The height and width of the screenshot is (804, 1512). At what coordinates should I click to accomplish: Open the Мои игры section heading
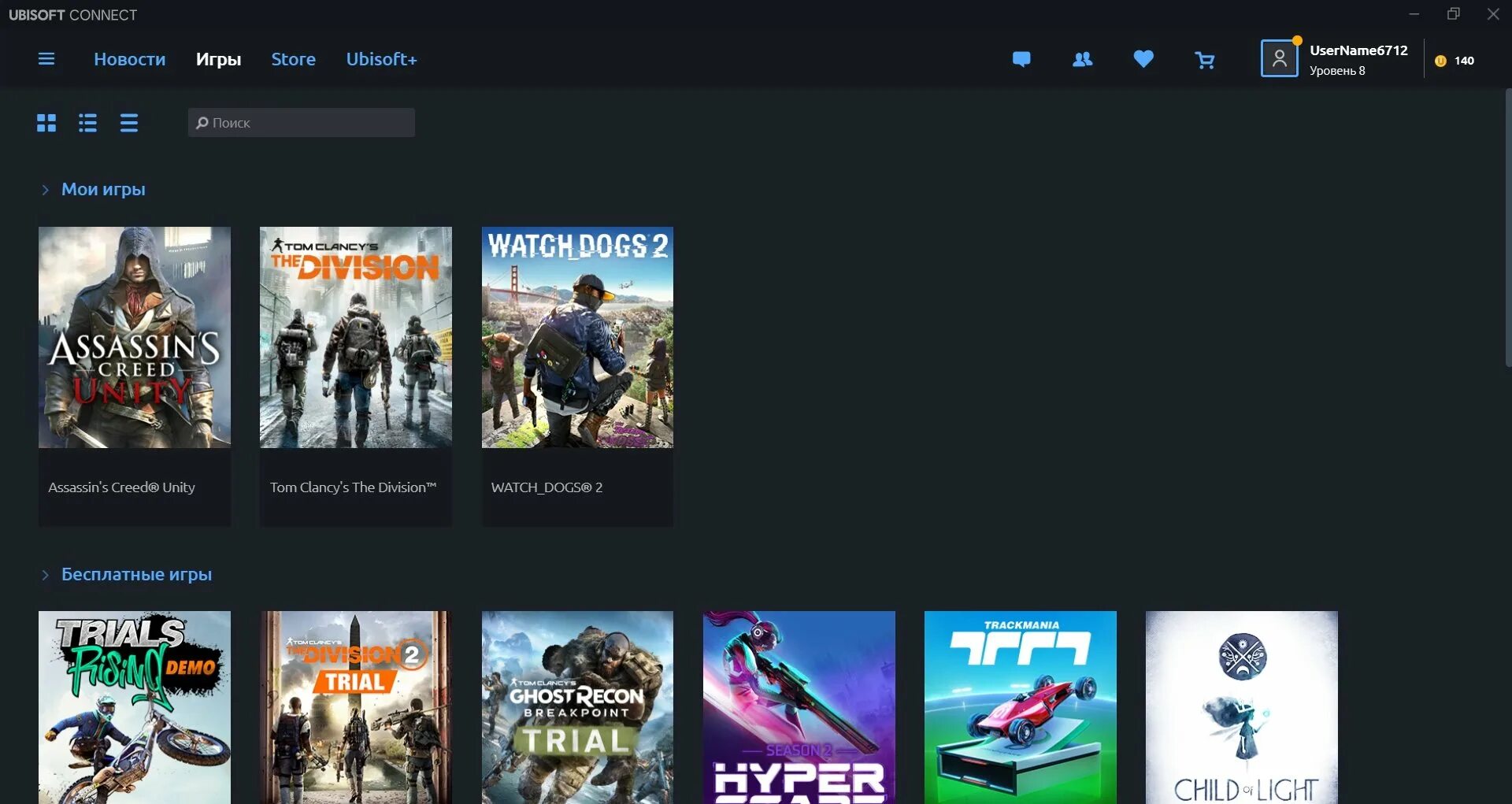pyautogui.click(x=103, y=189)
